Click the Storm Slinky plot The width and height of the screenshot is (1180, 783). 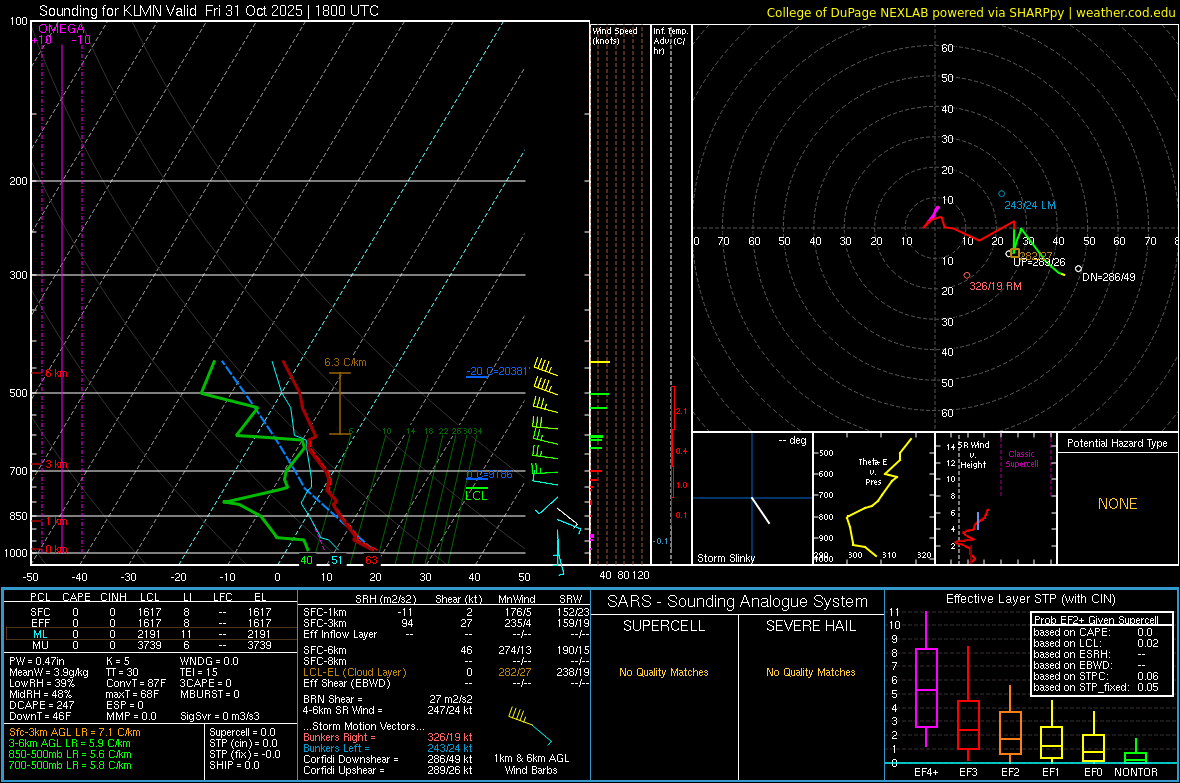click(752, 498)
